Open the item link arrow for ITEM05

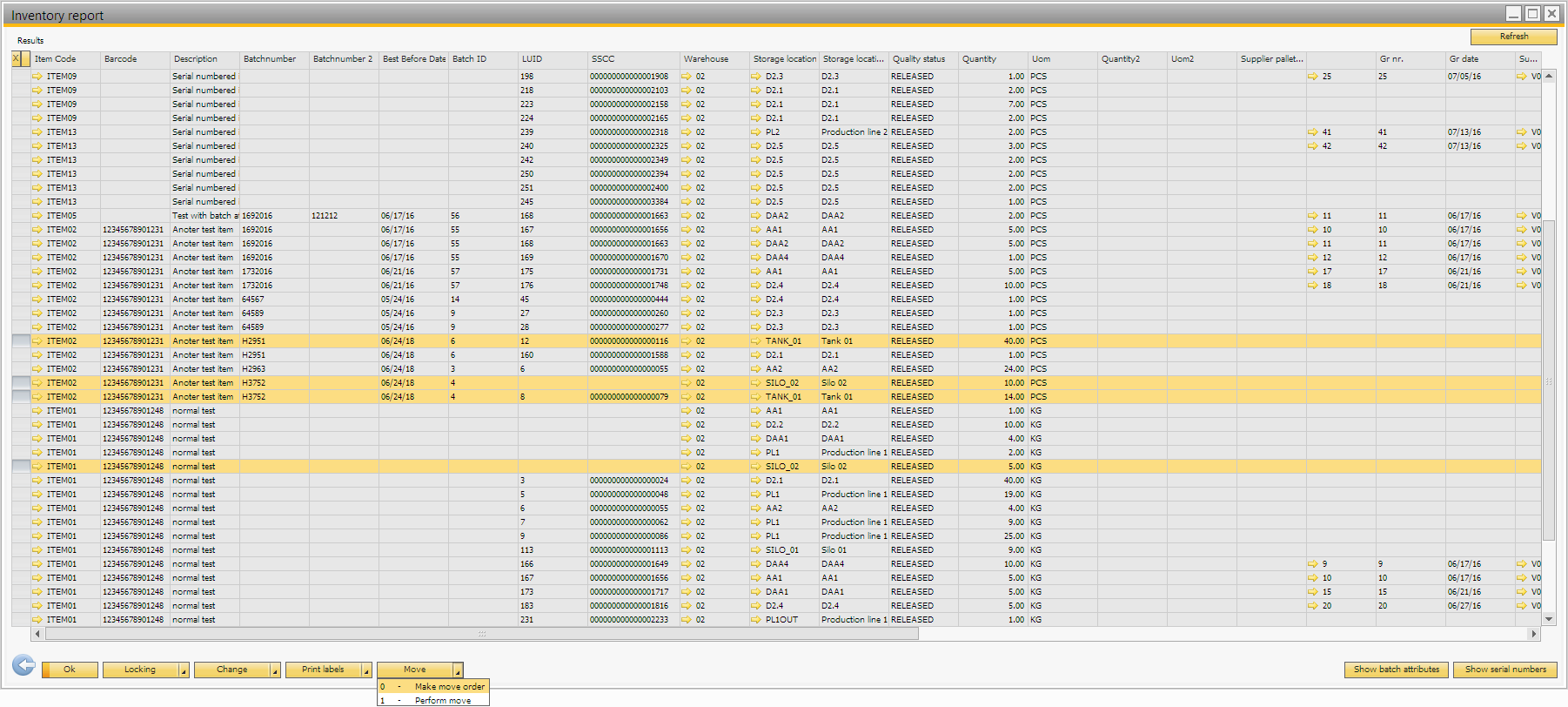pos(37,216)
